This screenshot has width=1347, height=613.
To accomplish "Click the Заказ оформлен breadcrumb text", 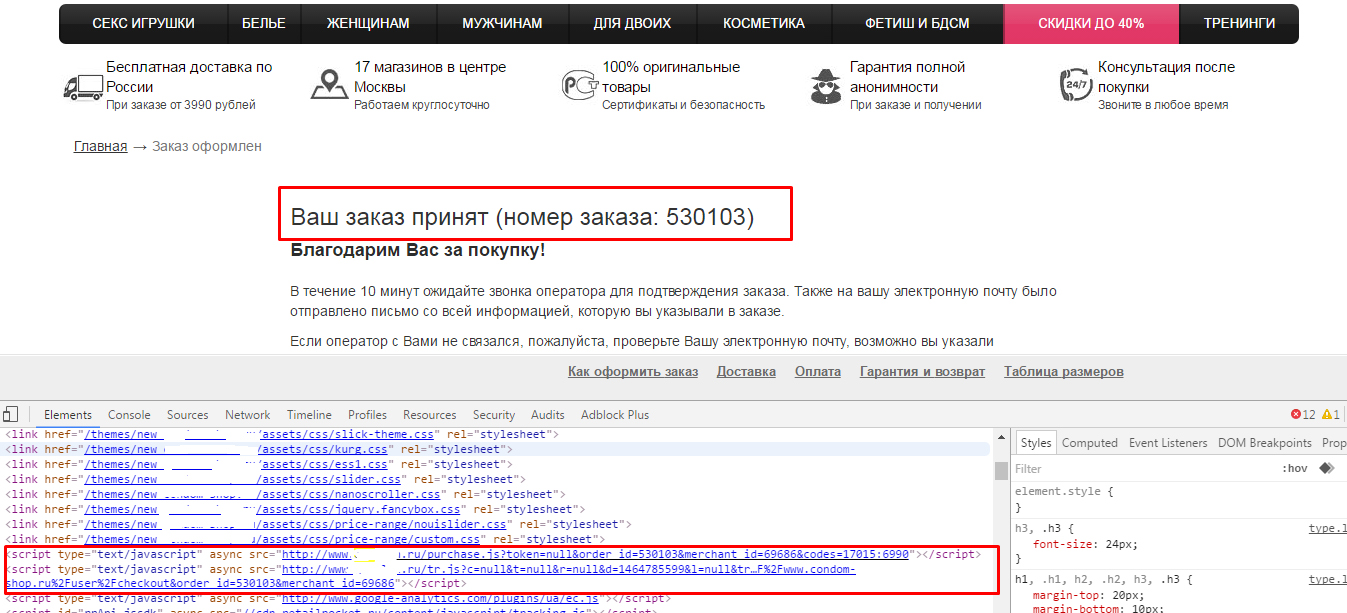I will pyautogui.click(x=207, y=146).
